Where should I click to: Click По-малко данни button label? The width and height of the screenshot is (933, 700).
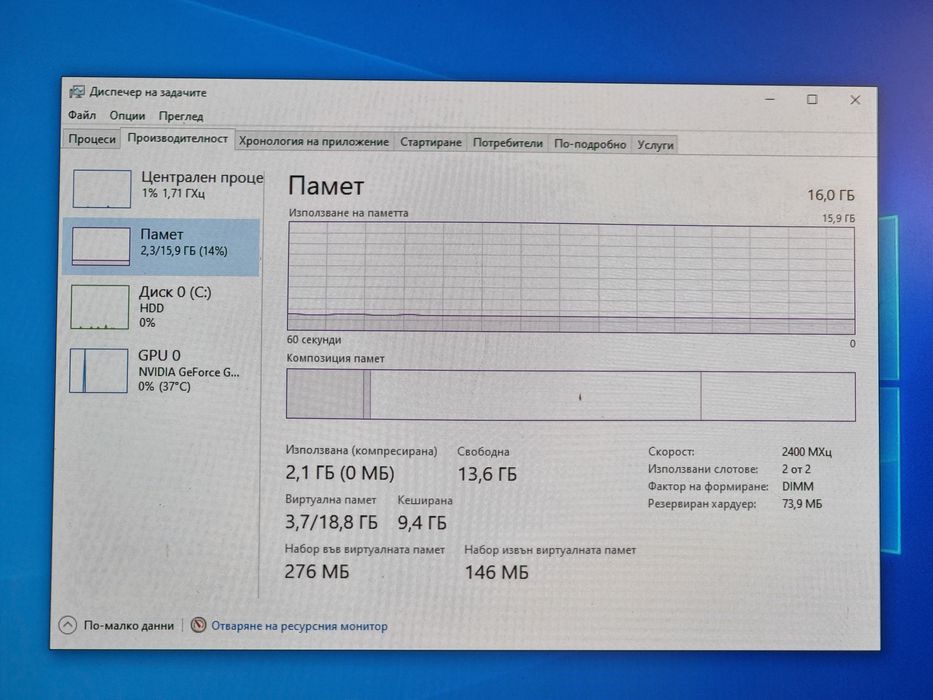(x=129, y=626)
